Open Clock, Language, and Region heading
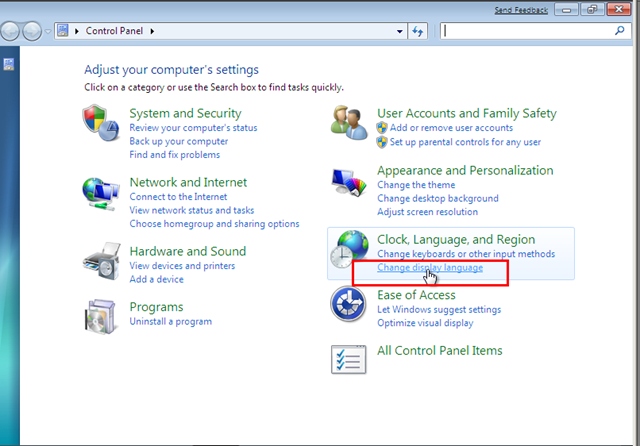This screenshot has height=446, width=640. pyautogui.click(x=456, y=239)
